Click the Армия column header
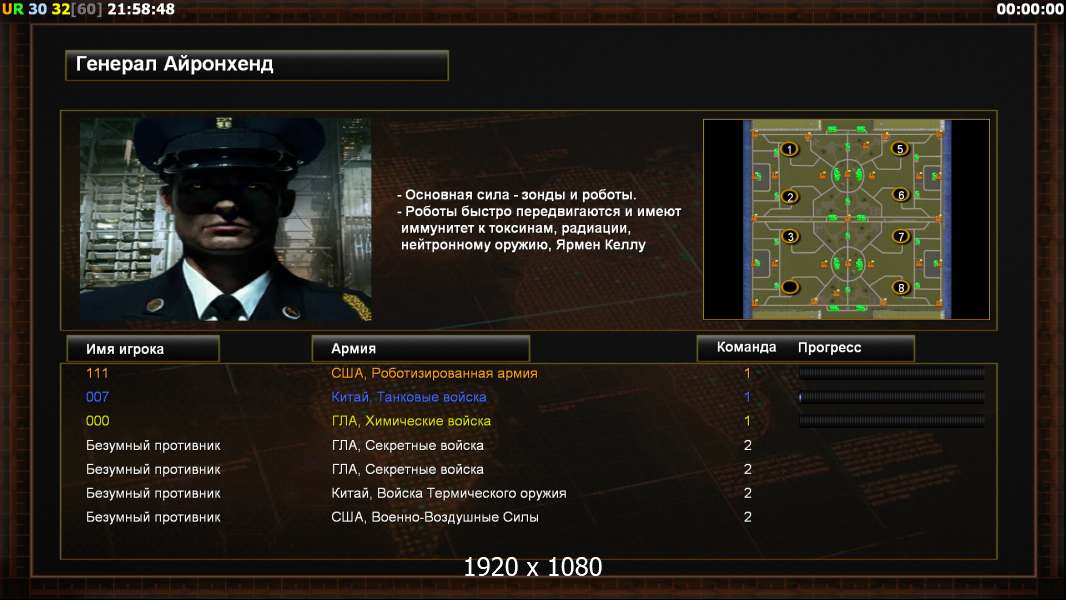The image size is (1066, 600). [x=420, y=349]
